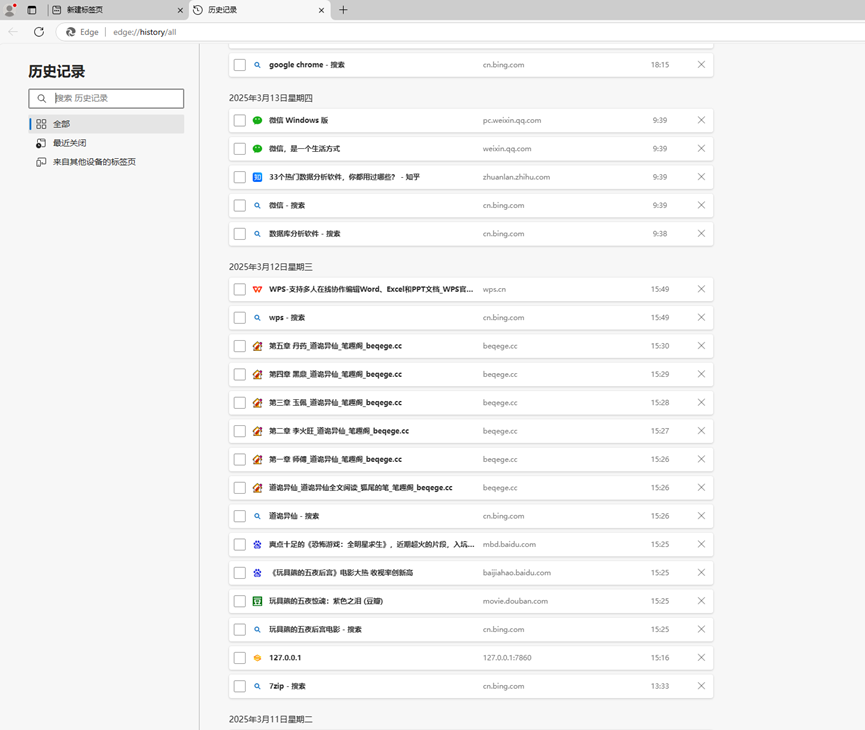
Task: Focus the 搜索 历史记录 search box
Action: (x=106, y=98)
